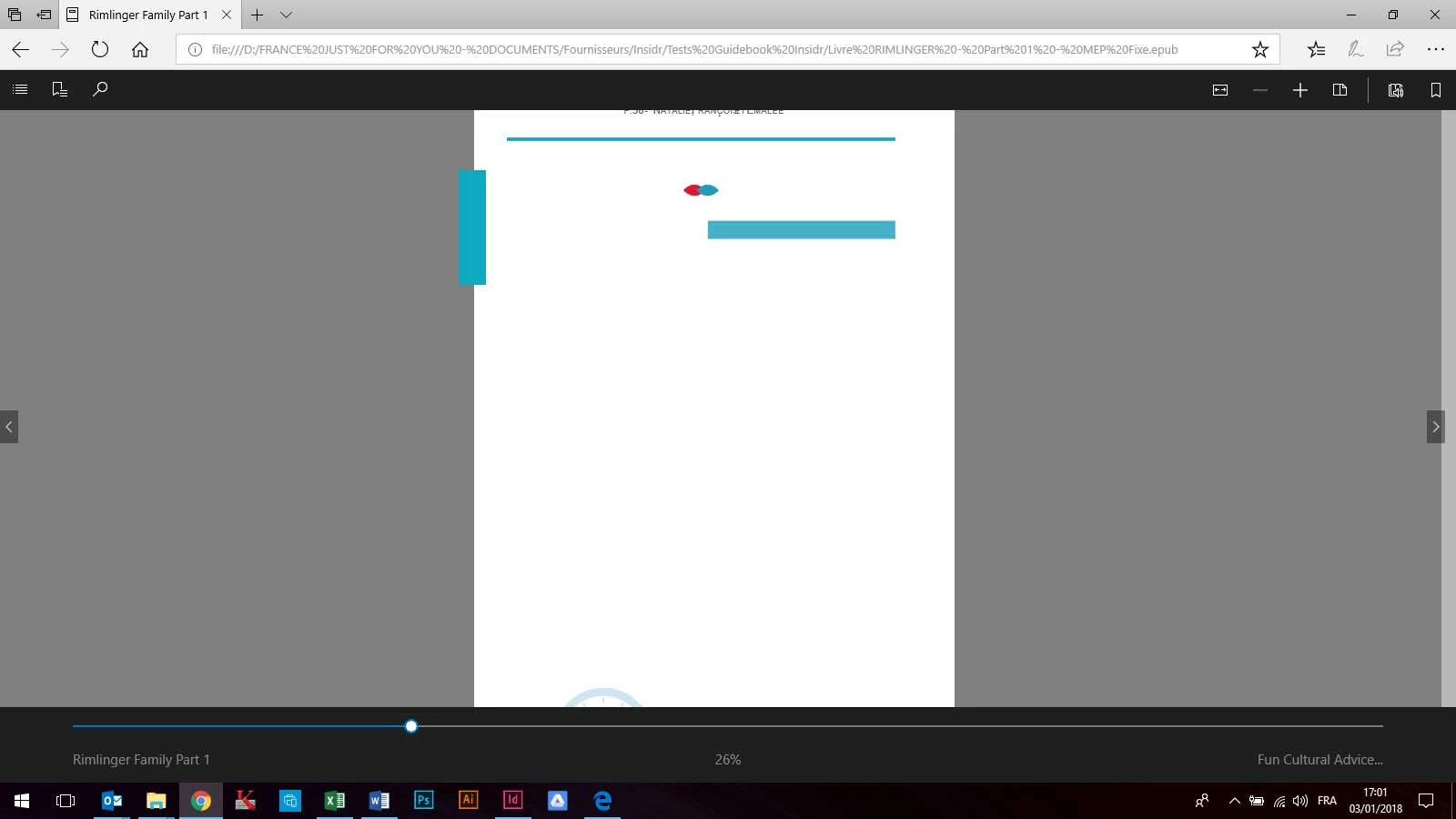Open the Action Center notifications
The width and height of the screenshot is (1456, 819).
point(1426,801)
